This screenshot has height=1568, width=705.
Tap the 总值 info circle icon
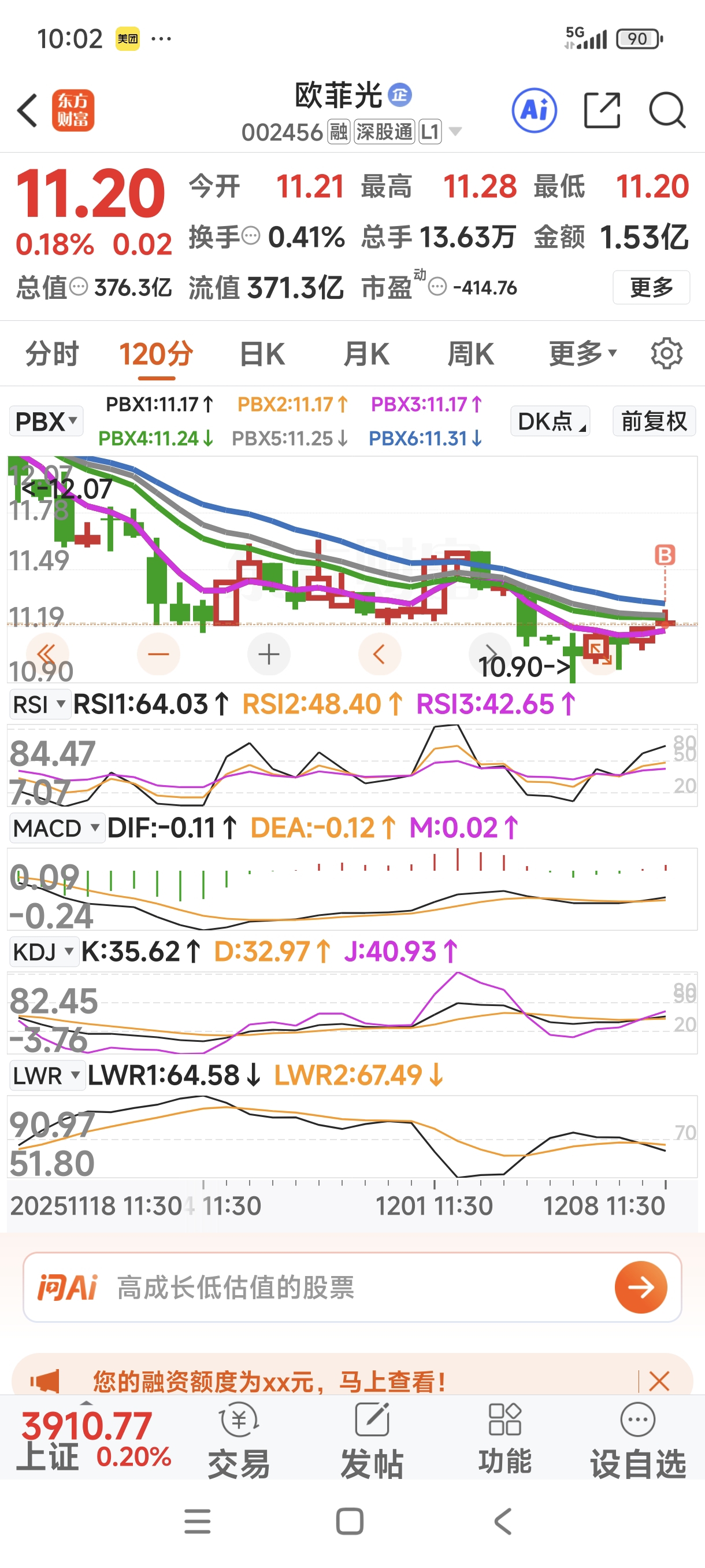79,286
